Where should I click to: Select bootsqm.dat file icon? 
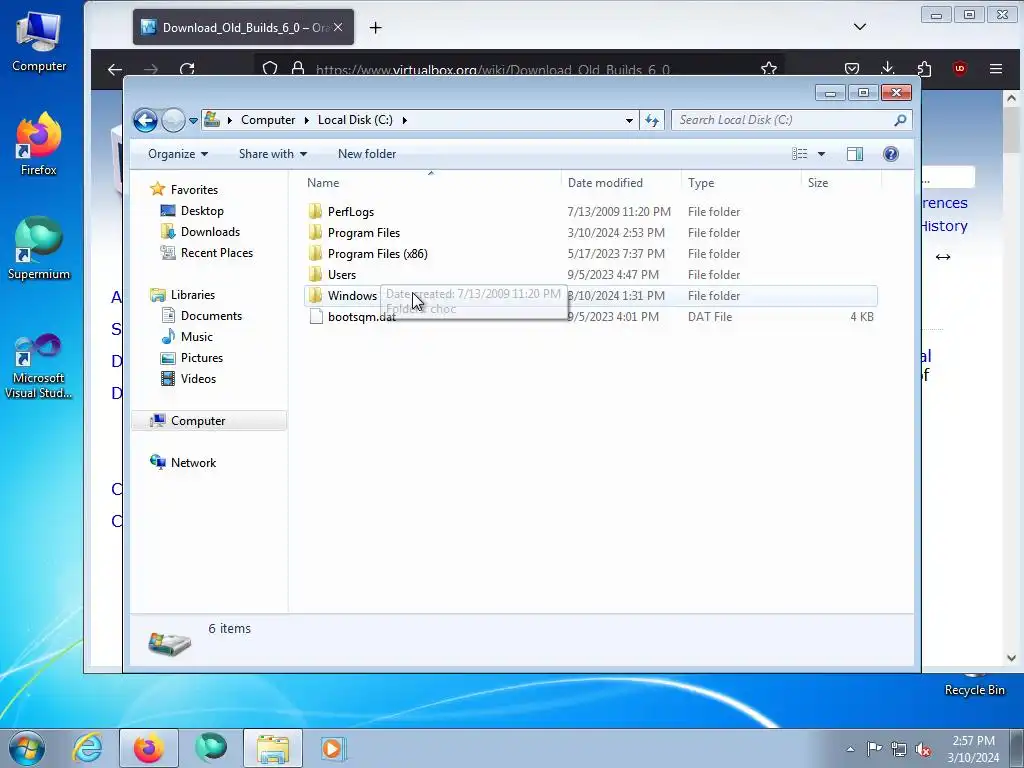pos(315,317)
